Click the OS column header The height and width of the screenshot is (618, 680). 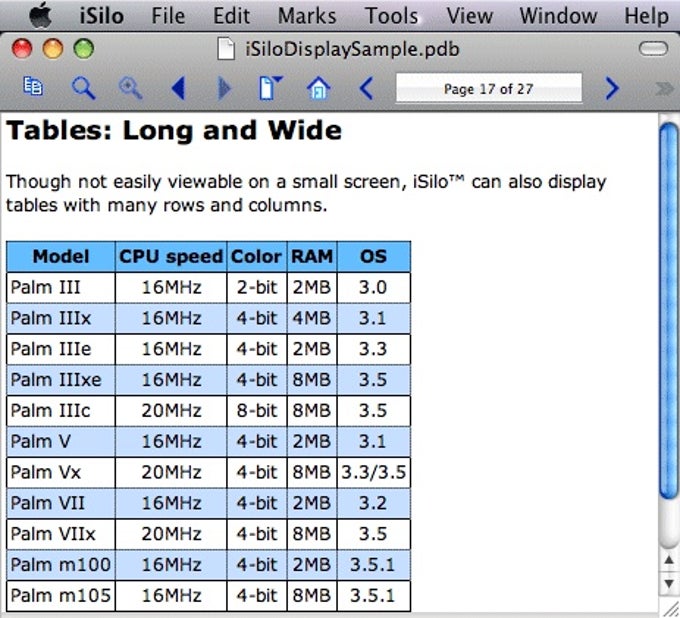click(x=373, y=256)
